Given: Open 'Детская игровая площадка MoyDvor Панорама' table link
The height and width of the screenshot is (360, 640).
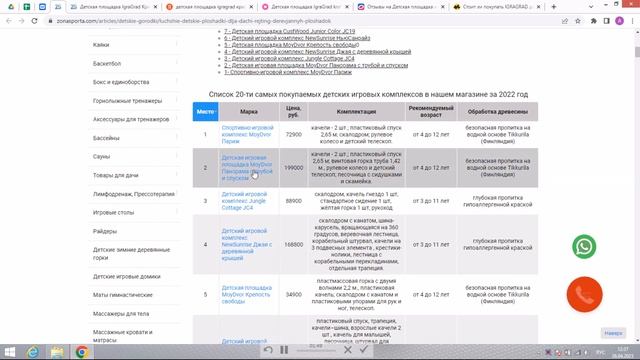Looking at the screenshot, I should click(x=247, y=168).
